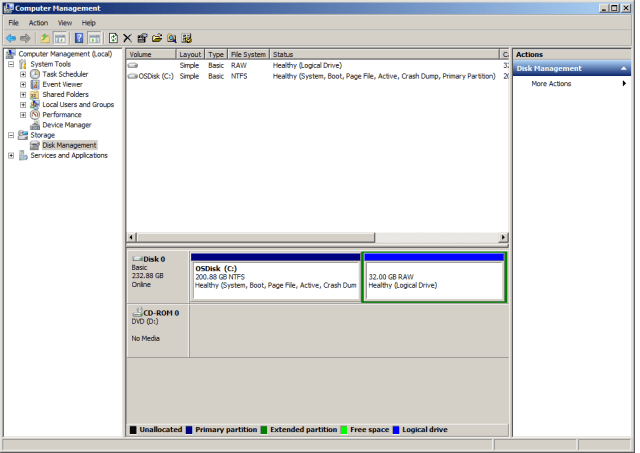Open More Actions in Actions pane
The height and width of the screenshot is (453, 640).
(551, 83)
